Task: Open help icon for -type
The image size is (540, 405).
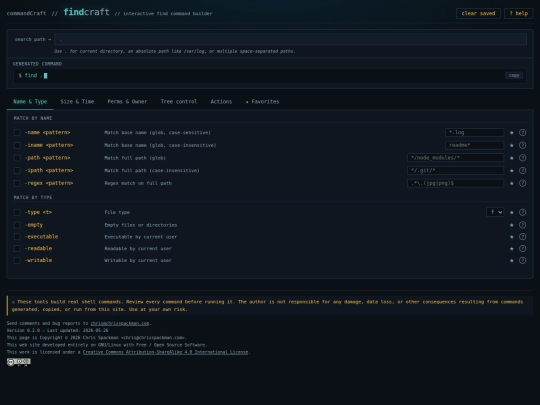Action: tap(522, 212)
